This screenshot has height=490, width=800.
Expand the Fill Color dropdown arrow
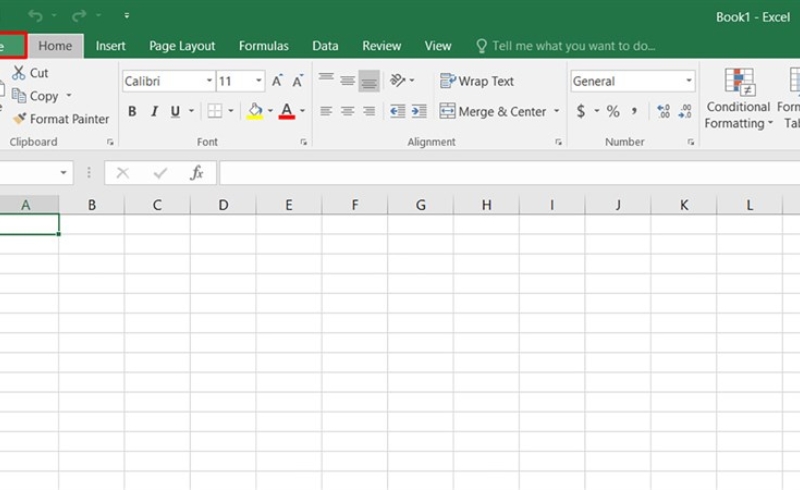pyautogui.click(x=270, y=111)
